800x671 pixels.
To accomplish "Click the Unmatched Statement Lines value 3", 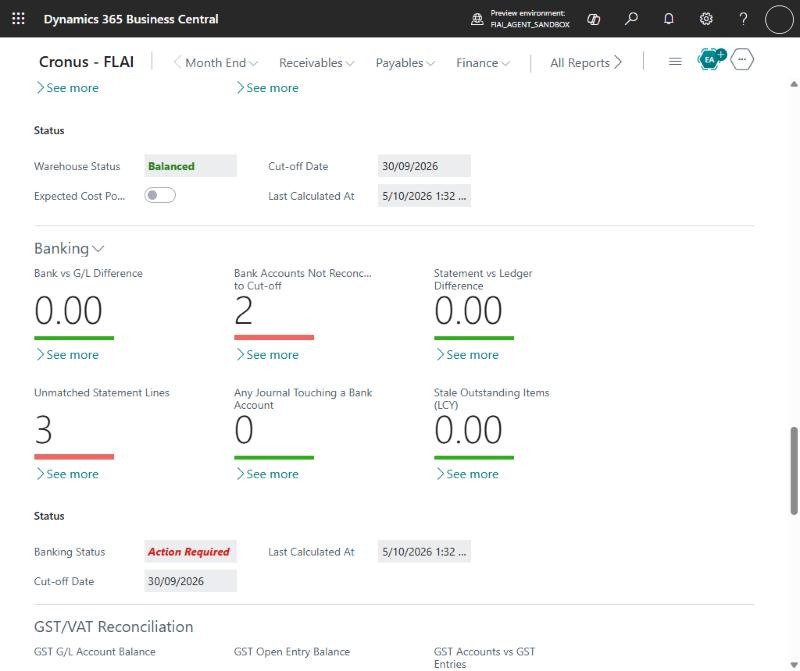I will point(43,430).
